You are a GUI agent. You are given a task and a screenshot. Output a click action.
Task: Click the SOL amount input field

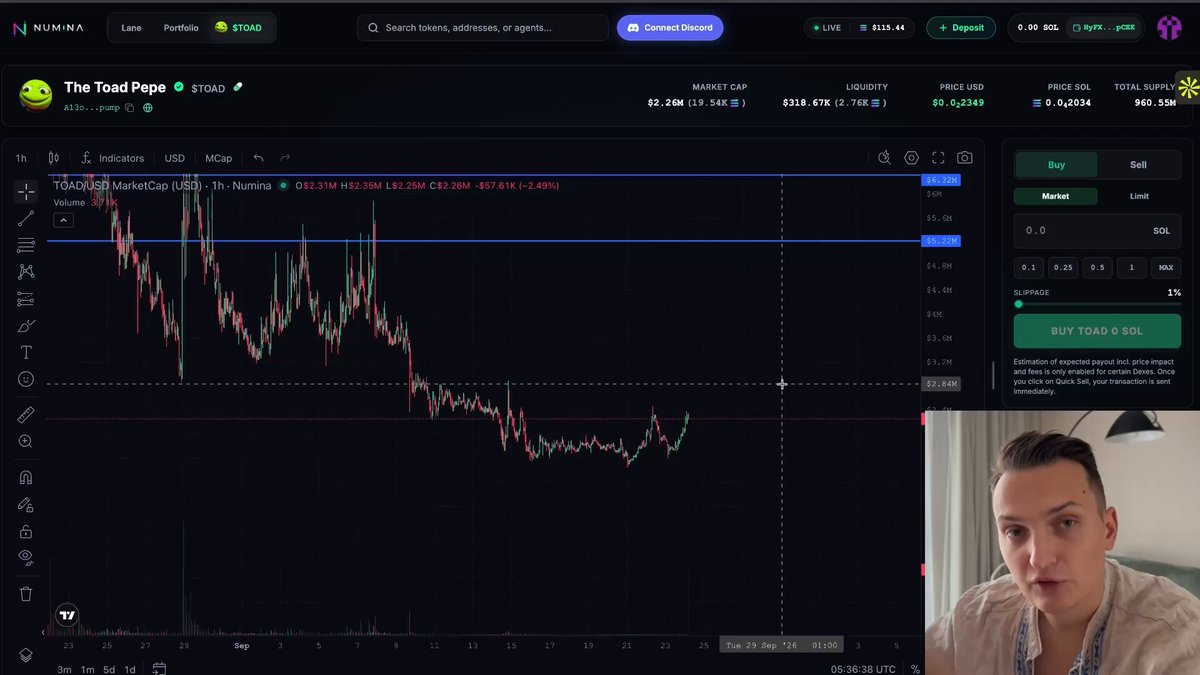(x=1097, y=230)
